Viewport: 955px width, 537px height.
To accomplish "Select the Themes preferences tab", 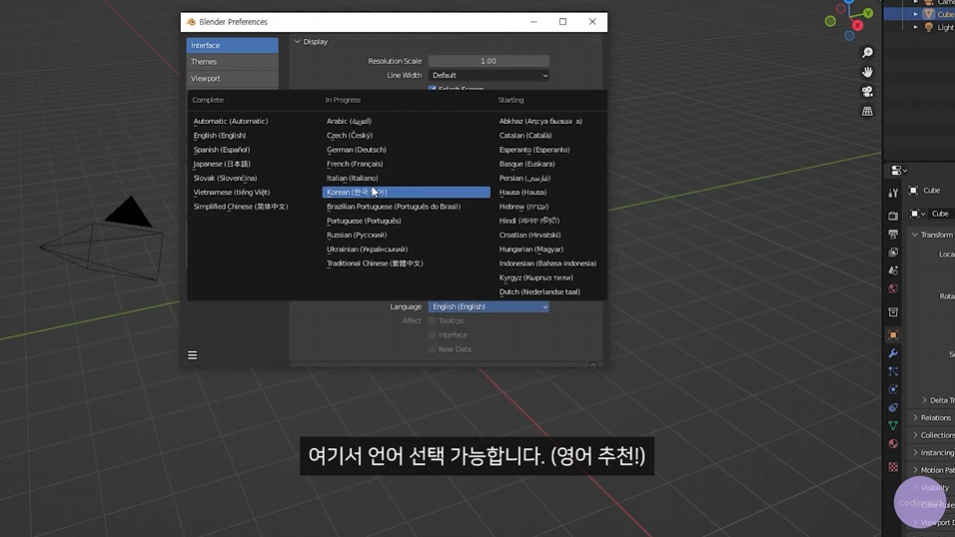I will pyautogui.click(x=232, y=62).
